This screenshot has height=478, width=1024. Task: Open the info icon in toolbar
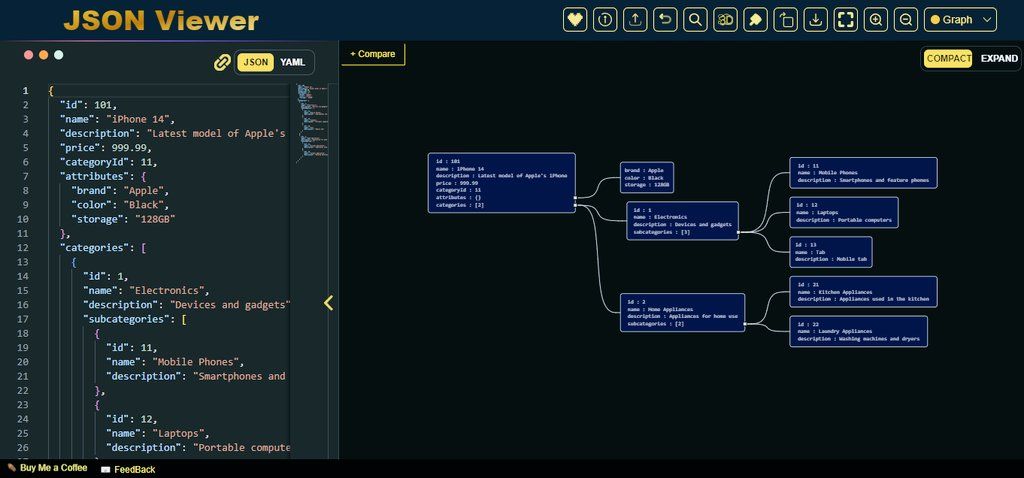pos(605,20)
